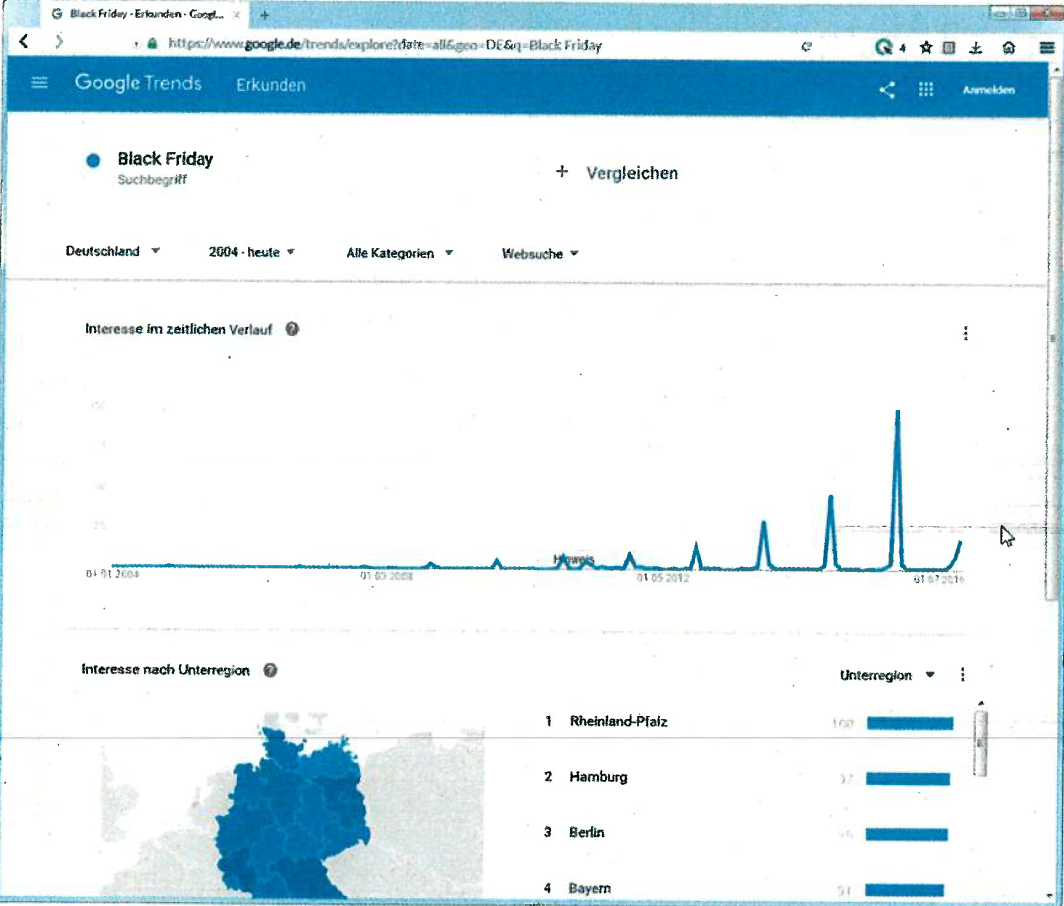Viewport: 1064px width, 906px height.
Task: Go forward with the browser forward arrow
Action: 59,41
